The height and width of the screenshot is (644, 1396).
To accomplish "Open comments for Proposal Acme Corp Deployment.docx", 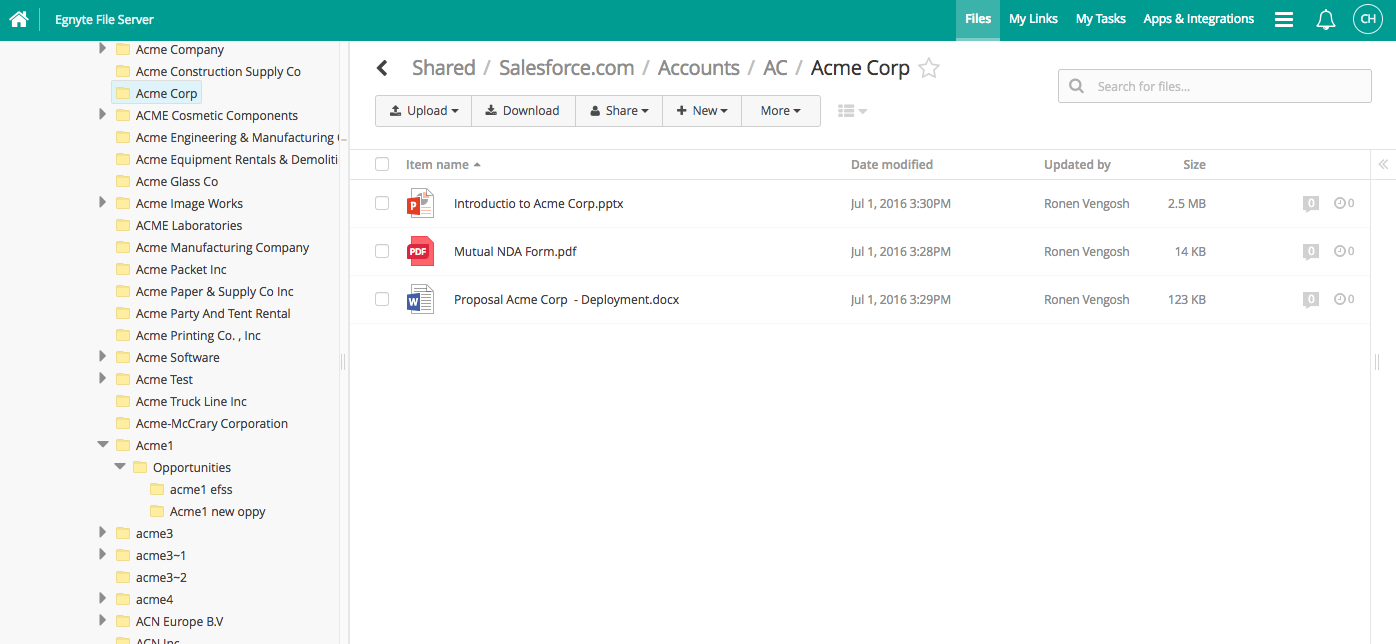I will [x=1311, y=300].
